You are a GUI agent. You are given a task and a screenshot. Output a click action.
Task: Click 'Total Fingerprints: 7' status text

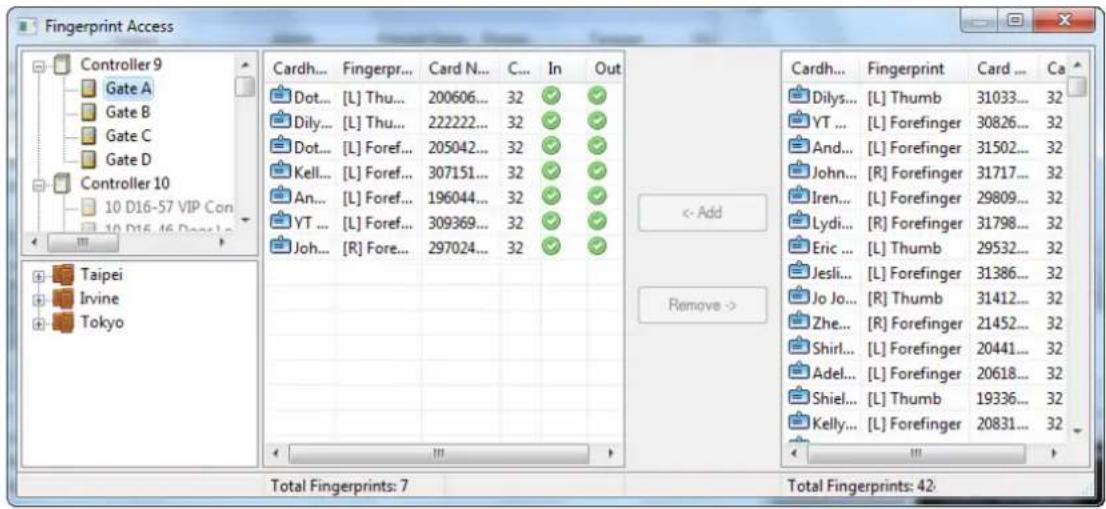pos(340,486)
